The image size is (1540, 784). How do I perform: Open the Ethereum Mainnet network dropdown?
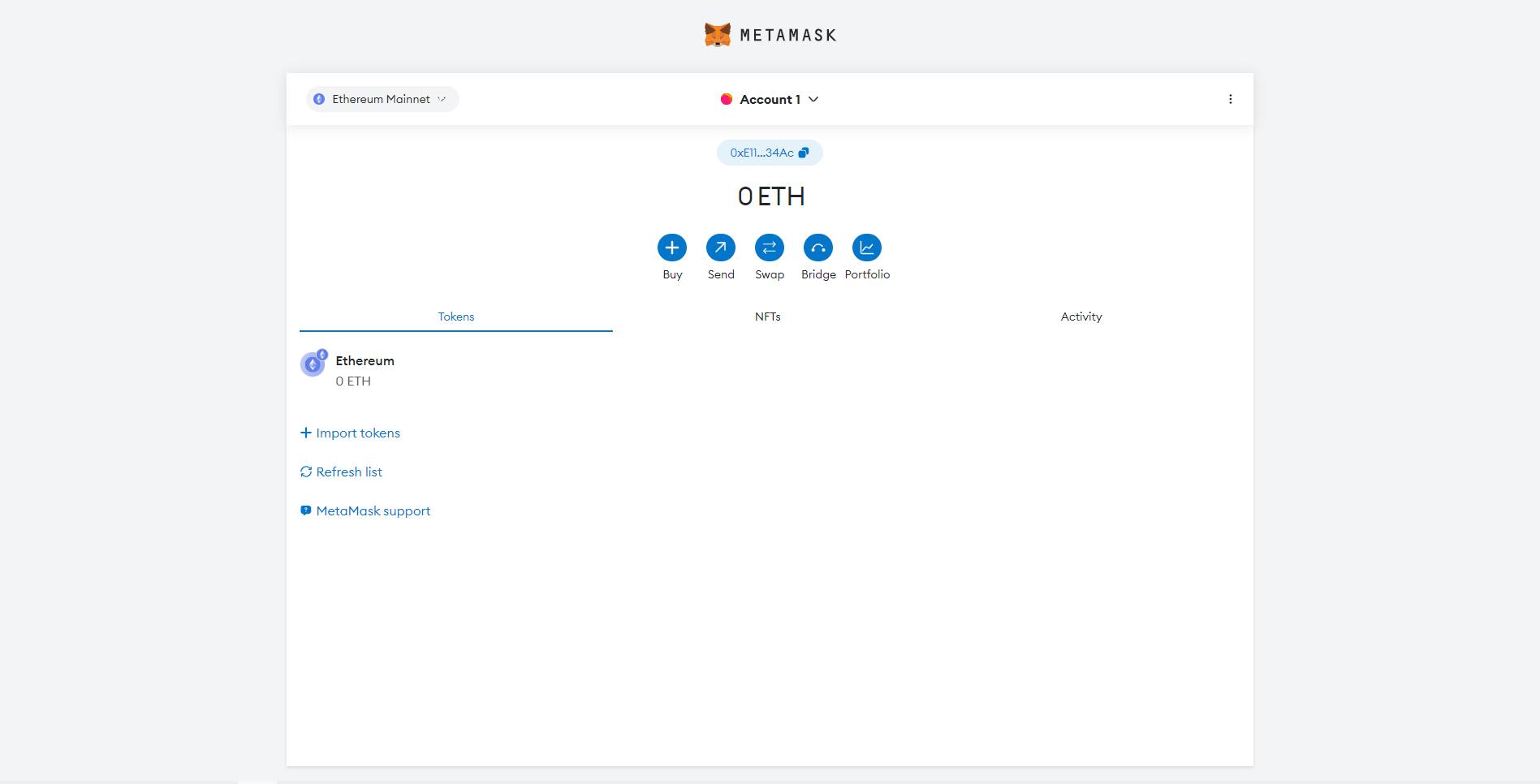[x=382, y=99]
